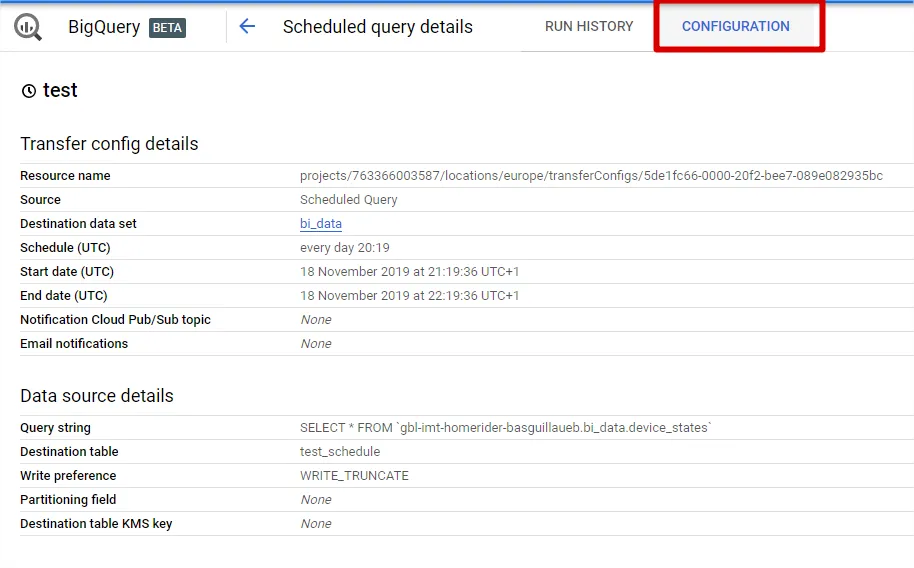Viewport: 914px width, 568px height.
Task: Click the Schedule (UTC) label
Action: [65, 248]
